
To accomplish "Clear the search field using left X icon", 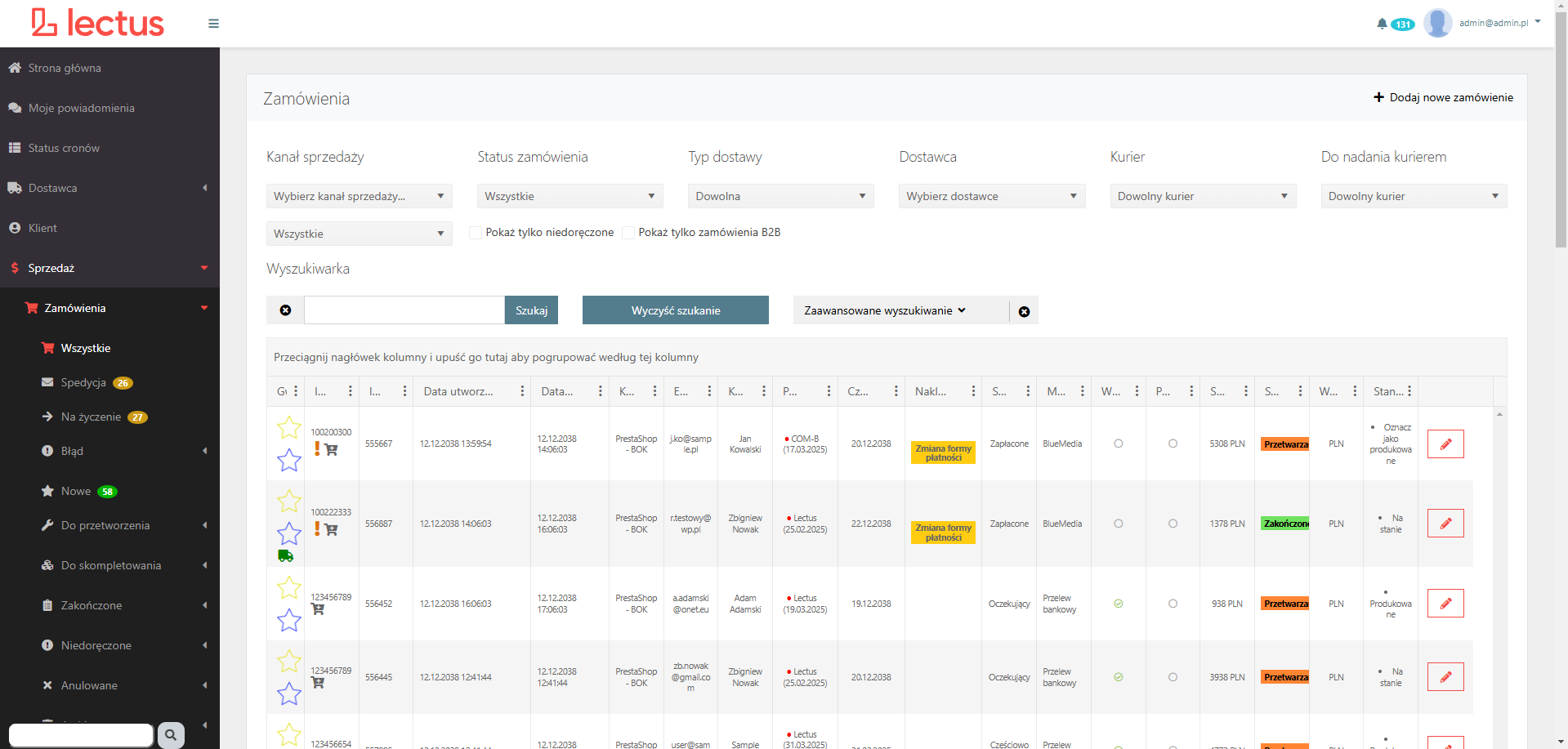I will tap(285, 310).
